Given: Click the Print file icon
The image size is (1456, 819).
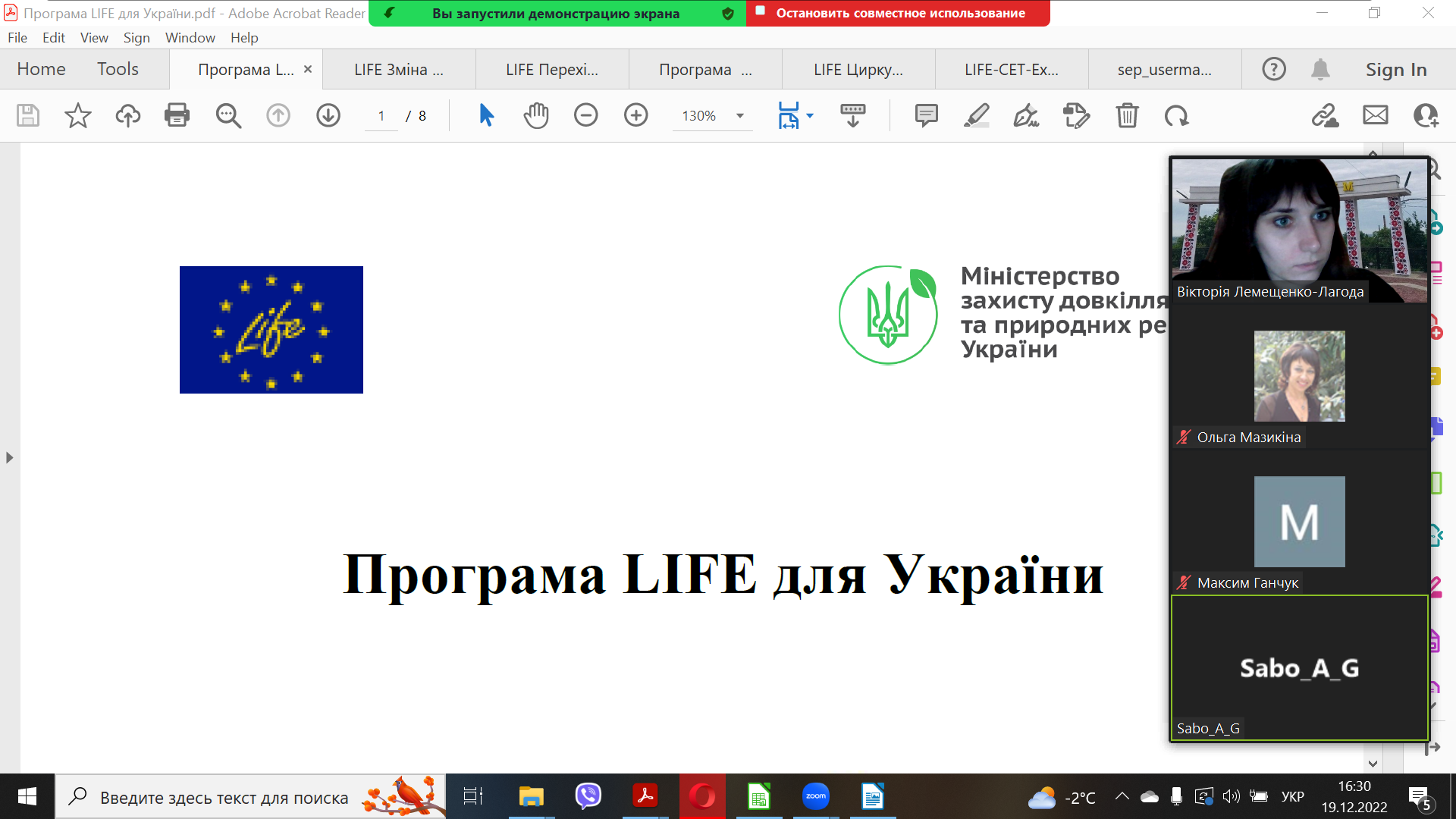Looking at the screenshot, I should point(177,115).
